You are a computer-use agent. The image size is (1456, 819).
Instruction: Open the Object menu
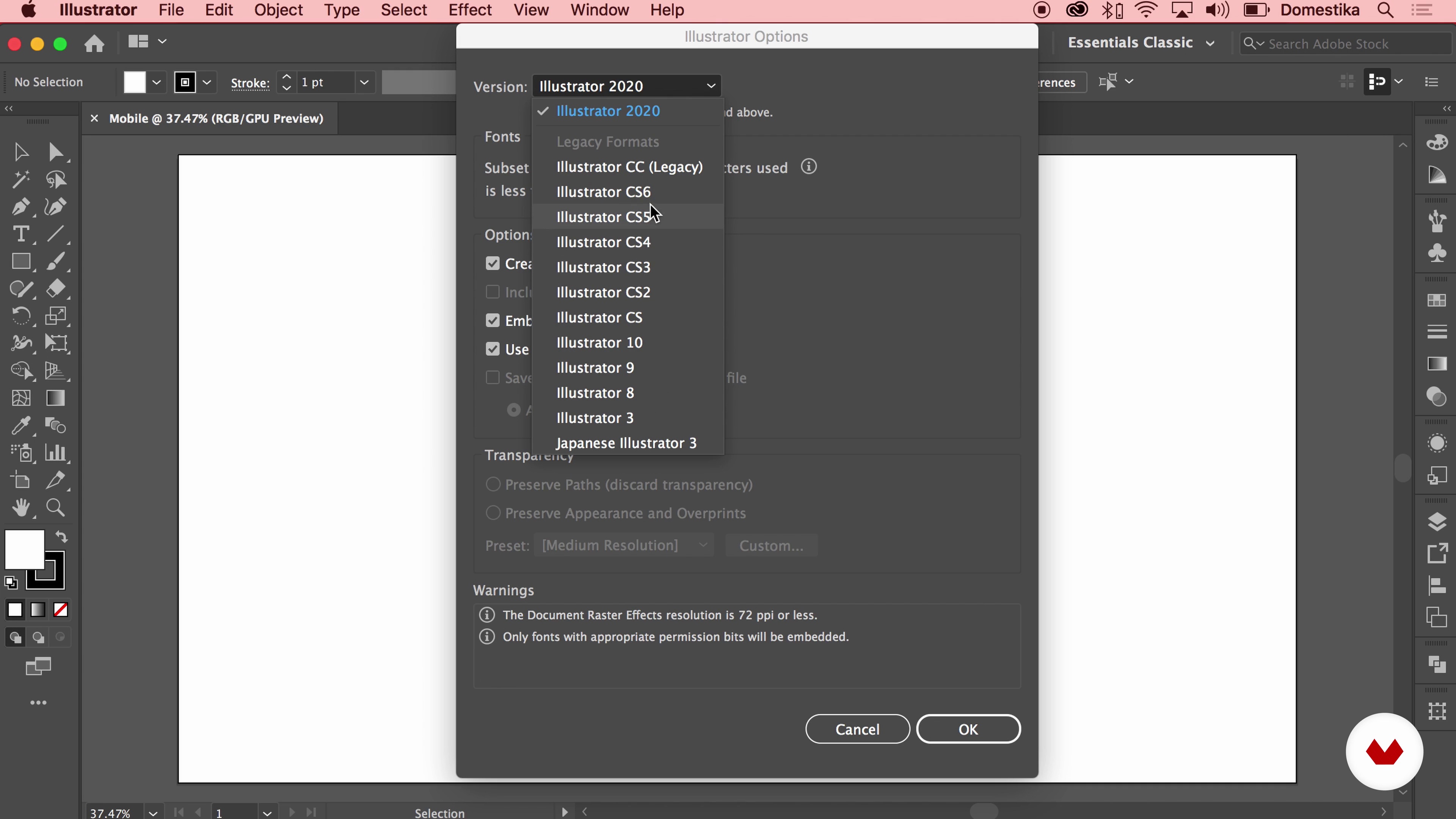point(278,10)
